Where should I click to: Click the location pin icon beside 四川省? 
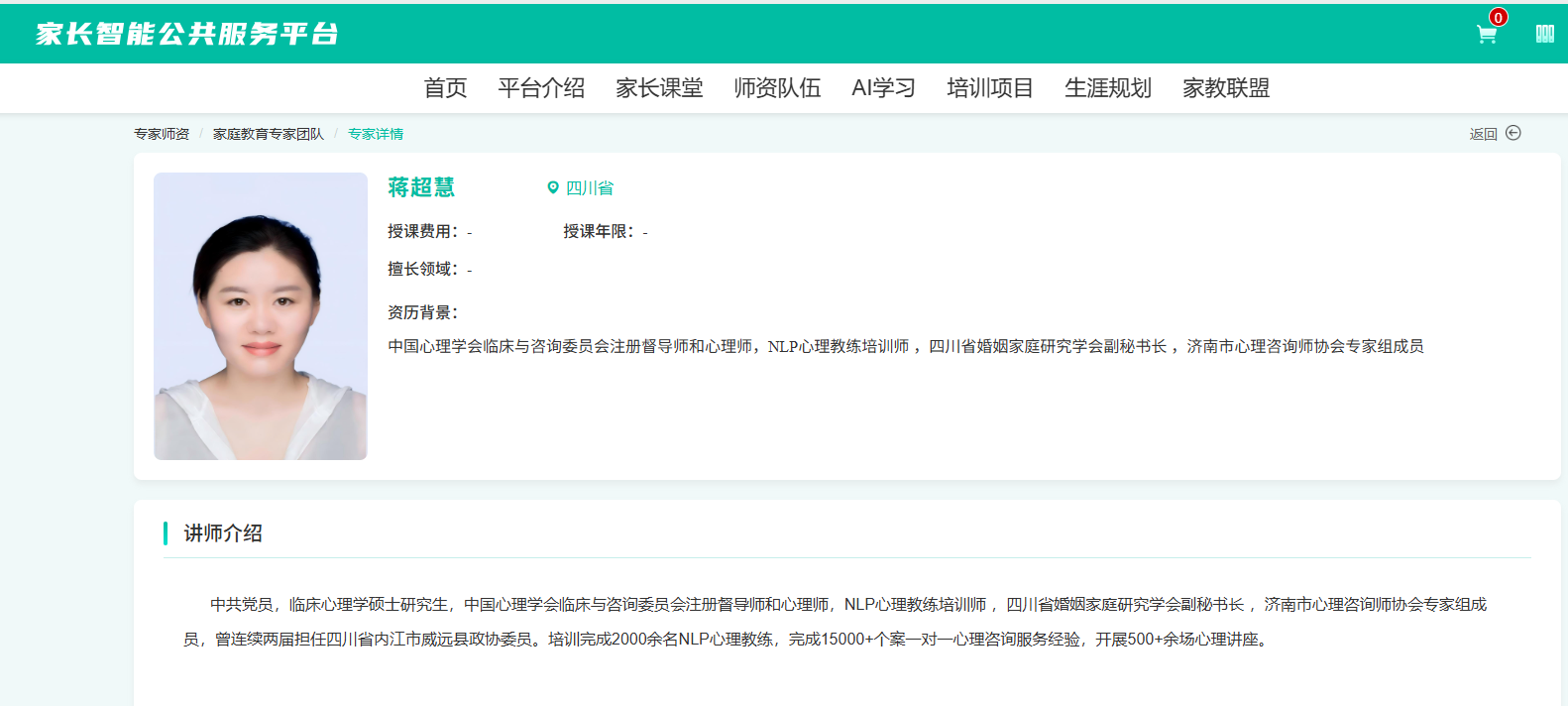pyautogui.click(x=553, y=187)
